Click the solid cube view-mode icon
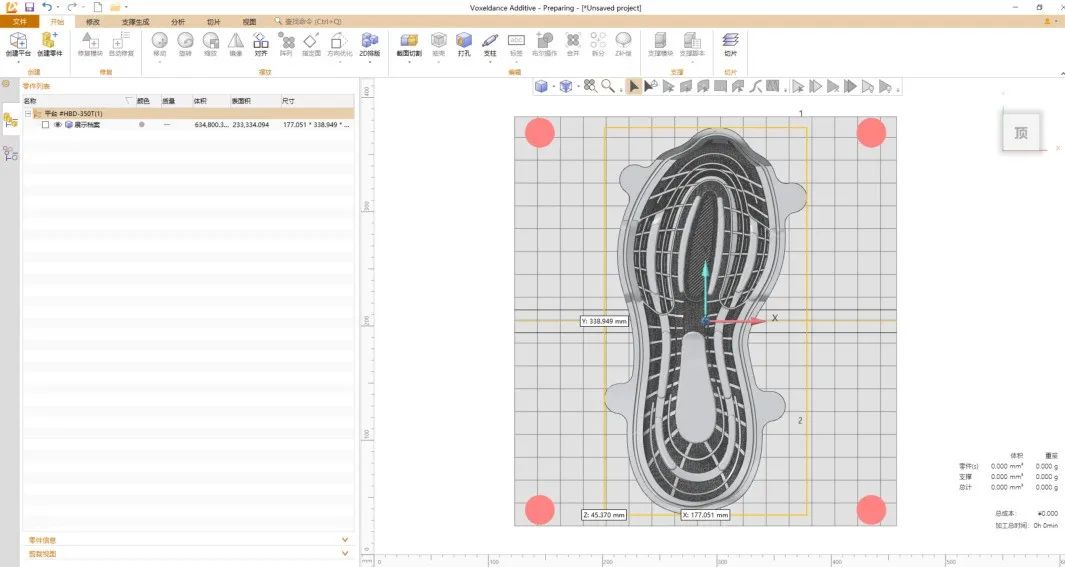Viewport: 1065px width, 567px height. (x=541, y=86)
